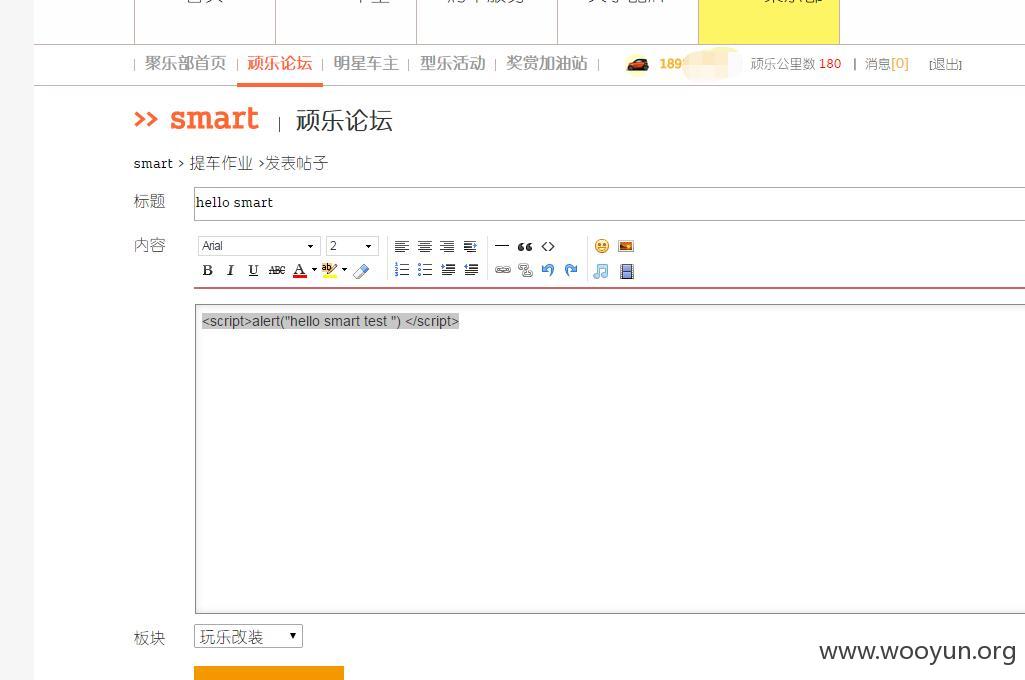Viewport: 1025px width, 680px height.
Task: Click the smart breadcrumb link
Action: point(153,163)
